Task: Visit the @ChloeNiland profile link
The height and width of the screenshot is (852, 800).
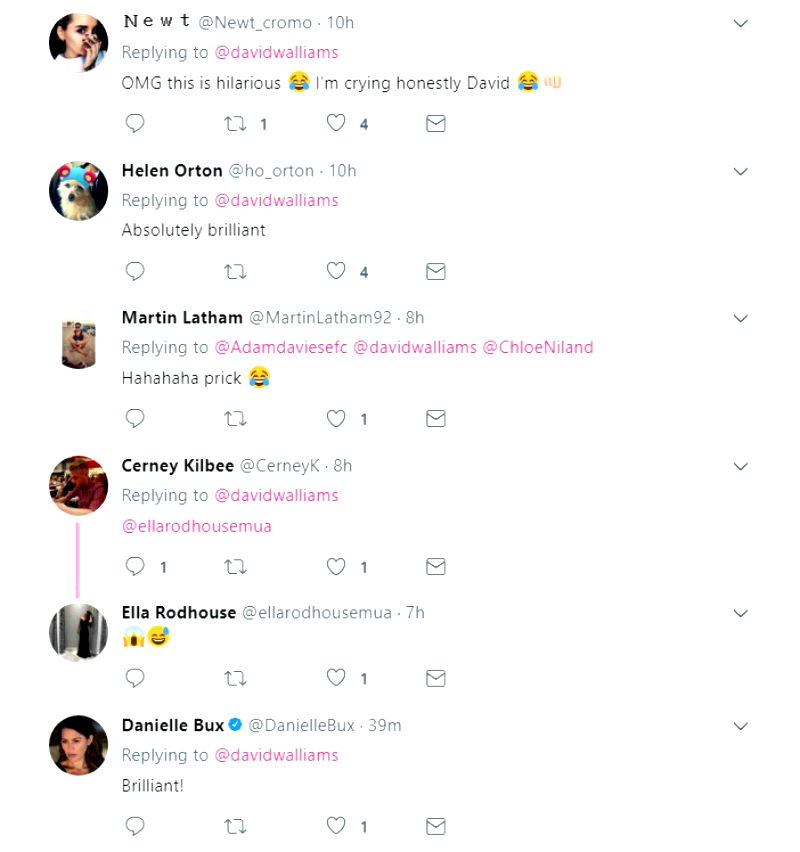Action: [x=538, y=348]
